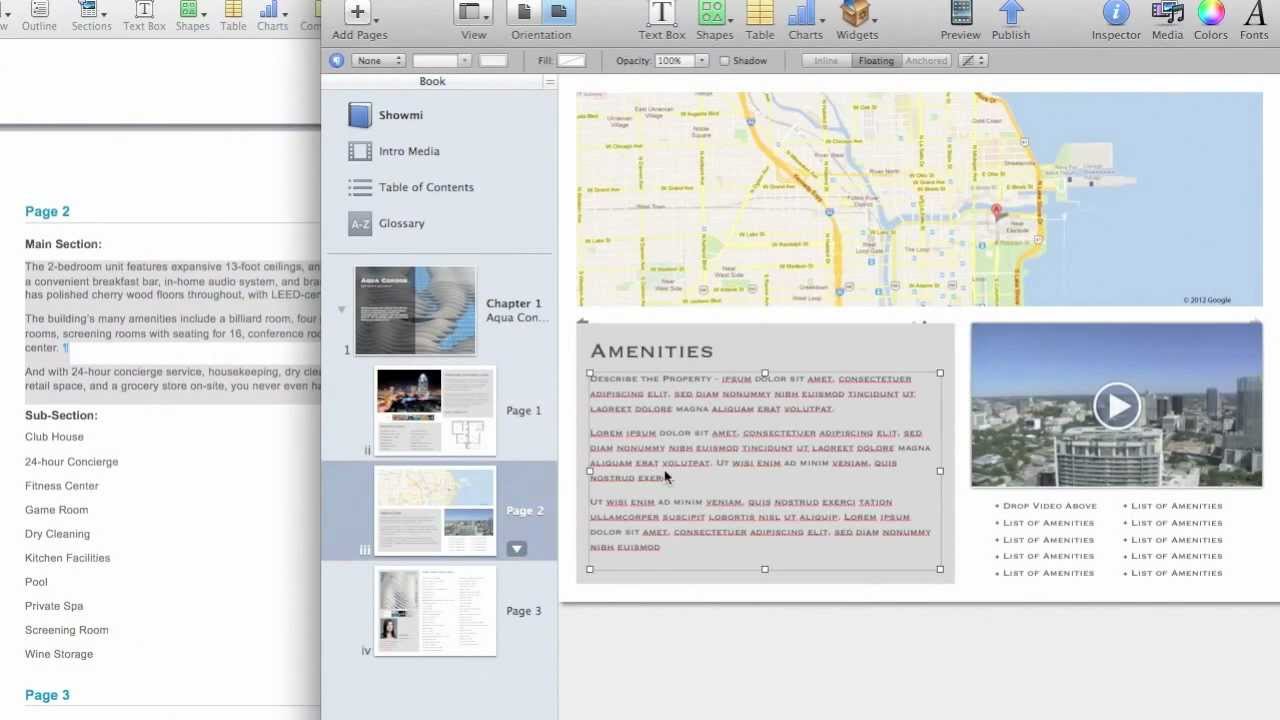Open the text wrap dropdown
This screenshot has height=720, width=1280.
coord(973,61)
